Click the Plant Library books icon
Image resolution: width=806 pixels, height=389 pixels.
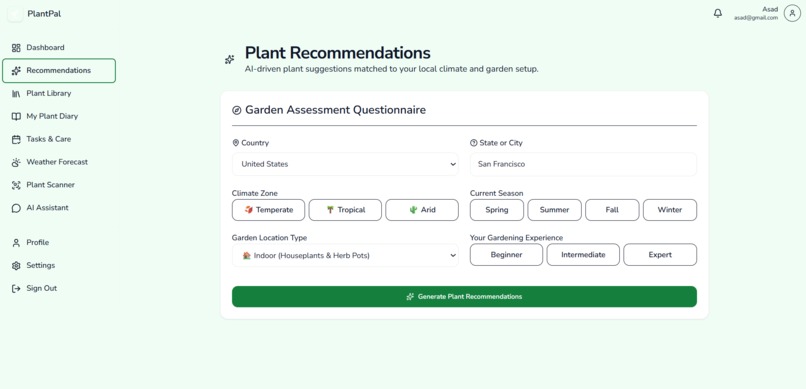tap(16, 94)
